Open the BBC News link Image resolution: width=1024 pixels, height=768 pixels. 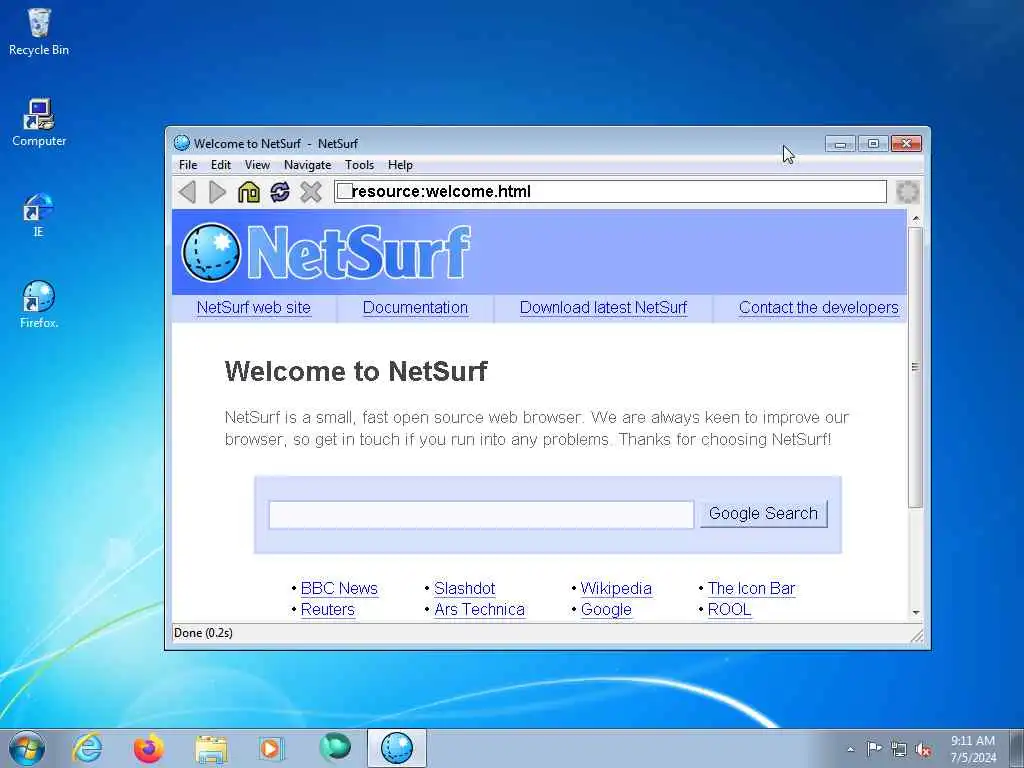(339, 588)
